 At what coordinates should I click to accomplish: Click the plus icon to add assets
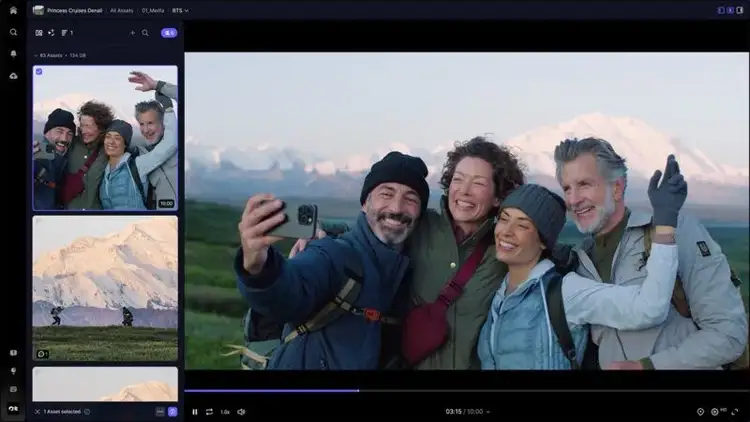pos(132,33)
